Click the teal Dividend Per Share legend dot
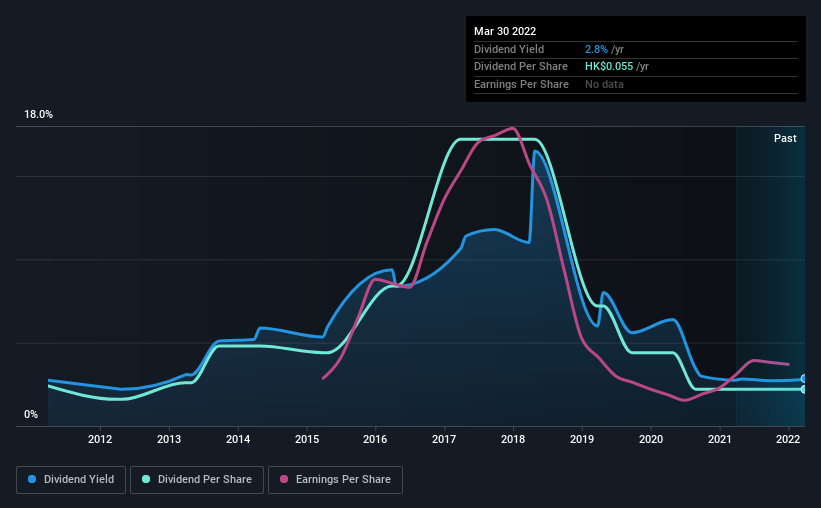Screen dimensions: 821x508 (146, 479)
